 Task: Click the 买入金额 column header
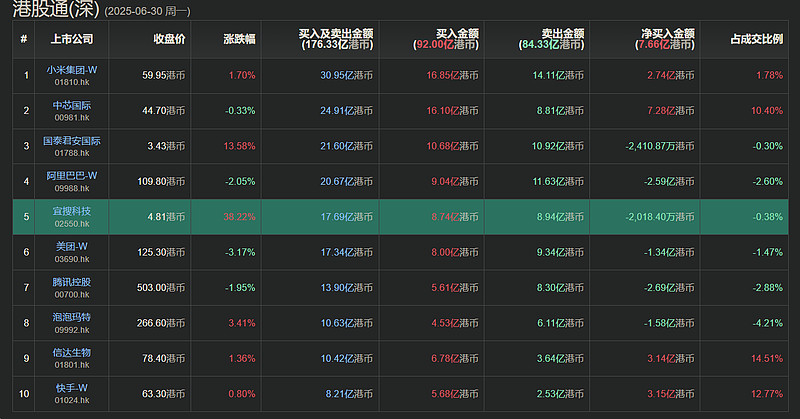point(457,34)
